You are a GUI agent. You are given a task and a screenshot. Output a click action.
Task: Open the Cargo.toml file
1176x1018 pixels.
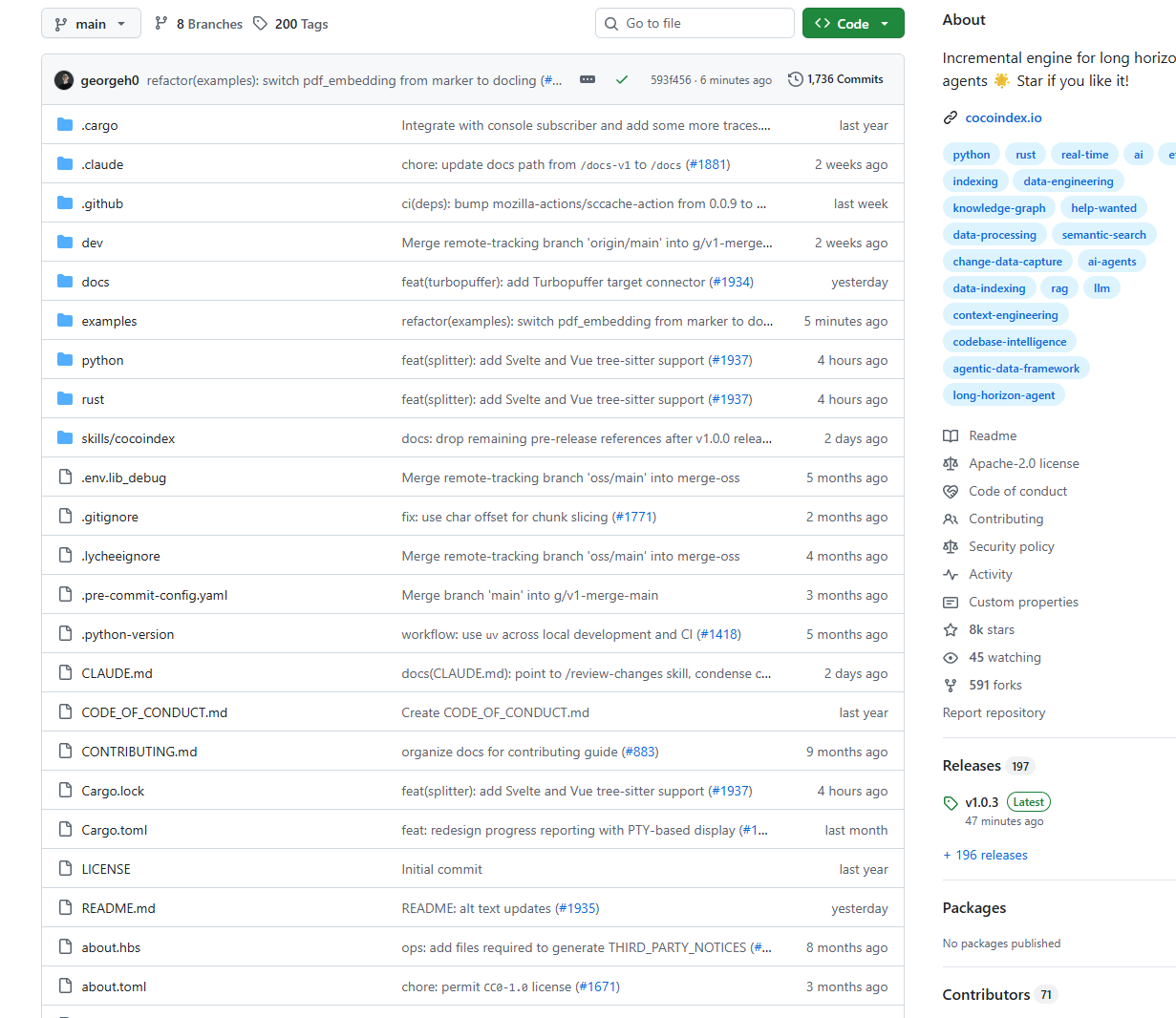click(115, 830)
